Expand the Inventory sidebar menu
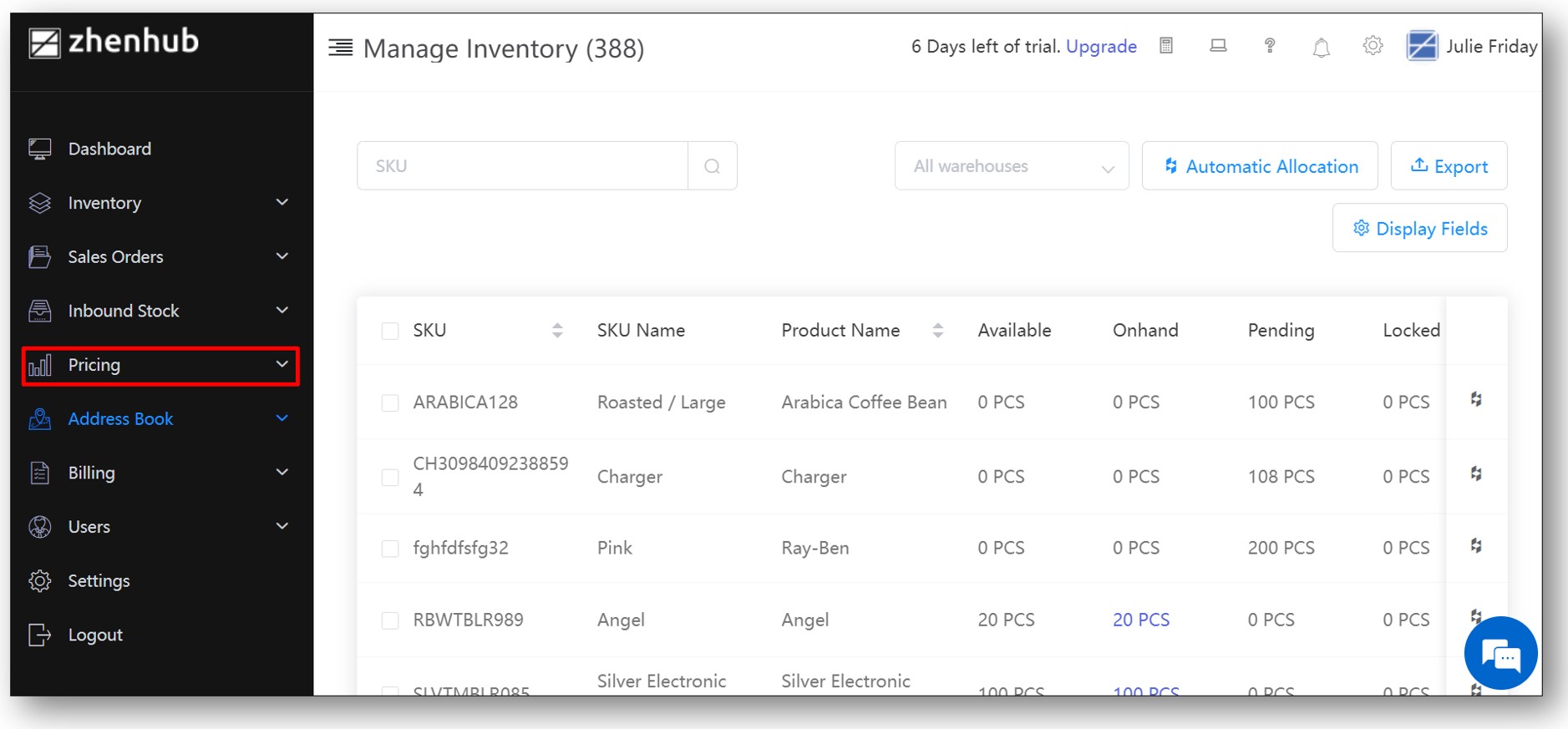Viewport: 1568px width, 729px height. 159,203
